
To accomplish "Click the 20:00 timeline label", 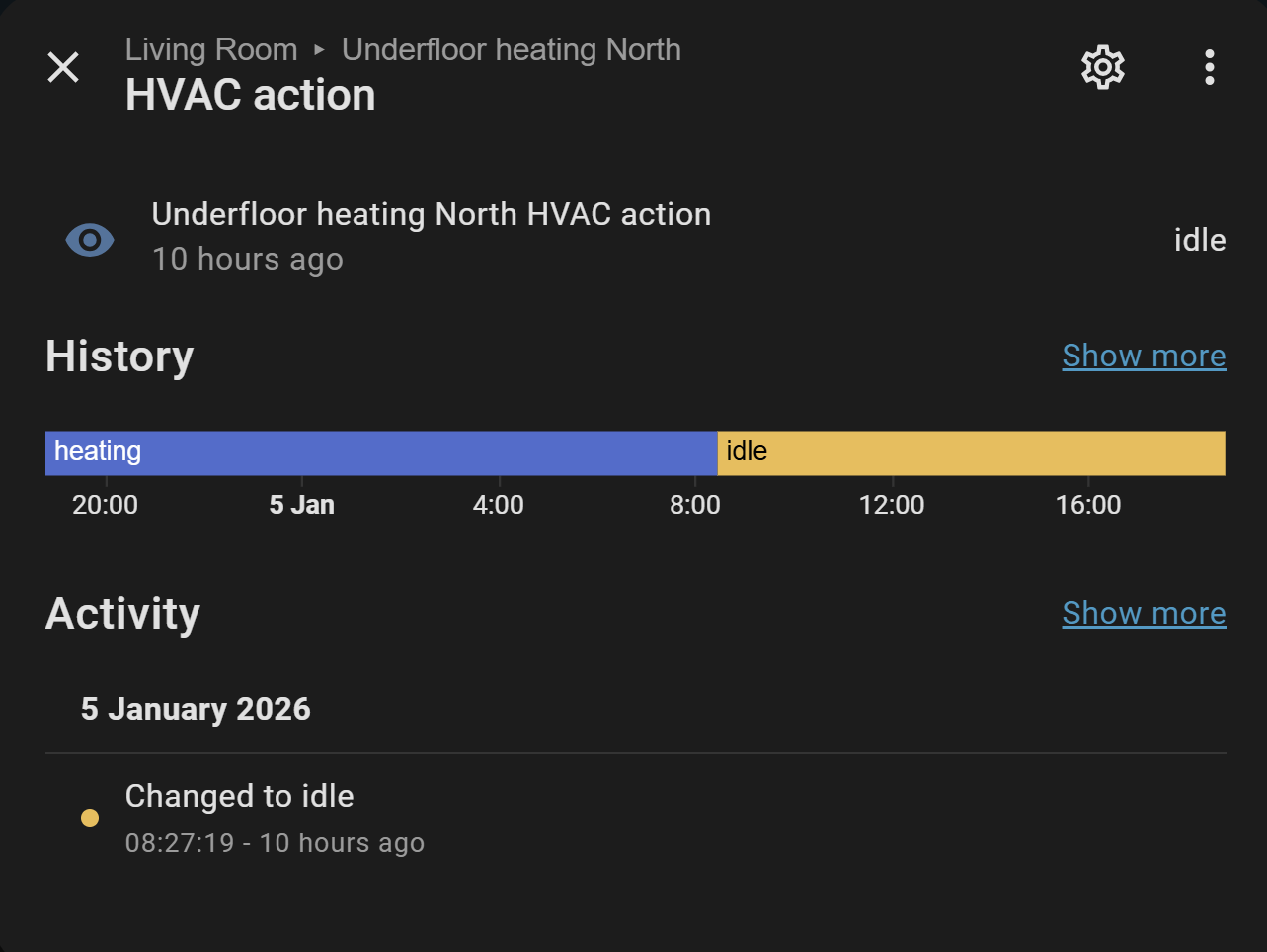I will tap(106, 505).
